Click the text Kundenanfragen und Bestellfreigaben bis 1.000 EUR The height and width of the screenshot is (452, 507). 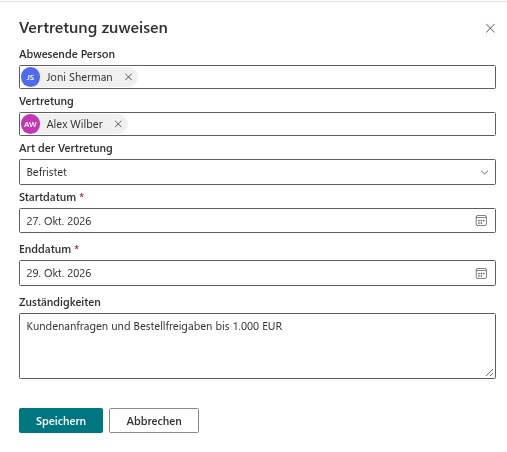point(154,326)
